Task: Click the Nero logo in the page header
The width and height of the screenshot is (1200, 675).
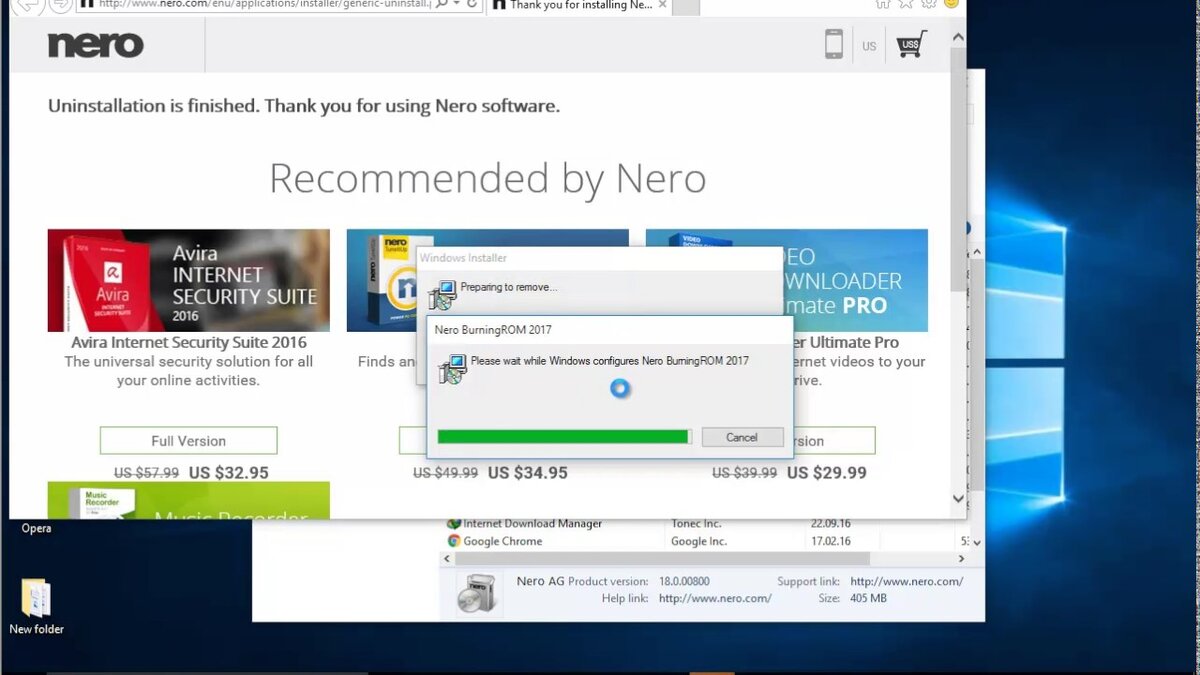Action: pyautogui.click(x=96, y=45)
